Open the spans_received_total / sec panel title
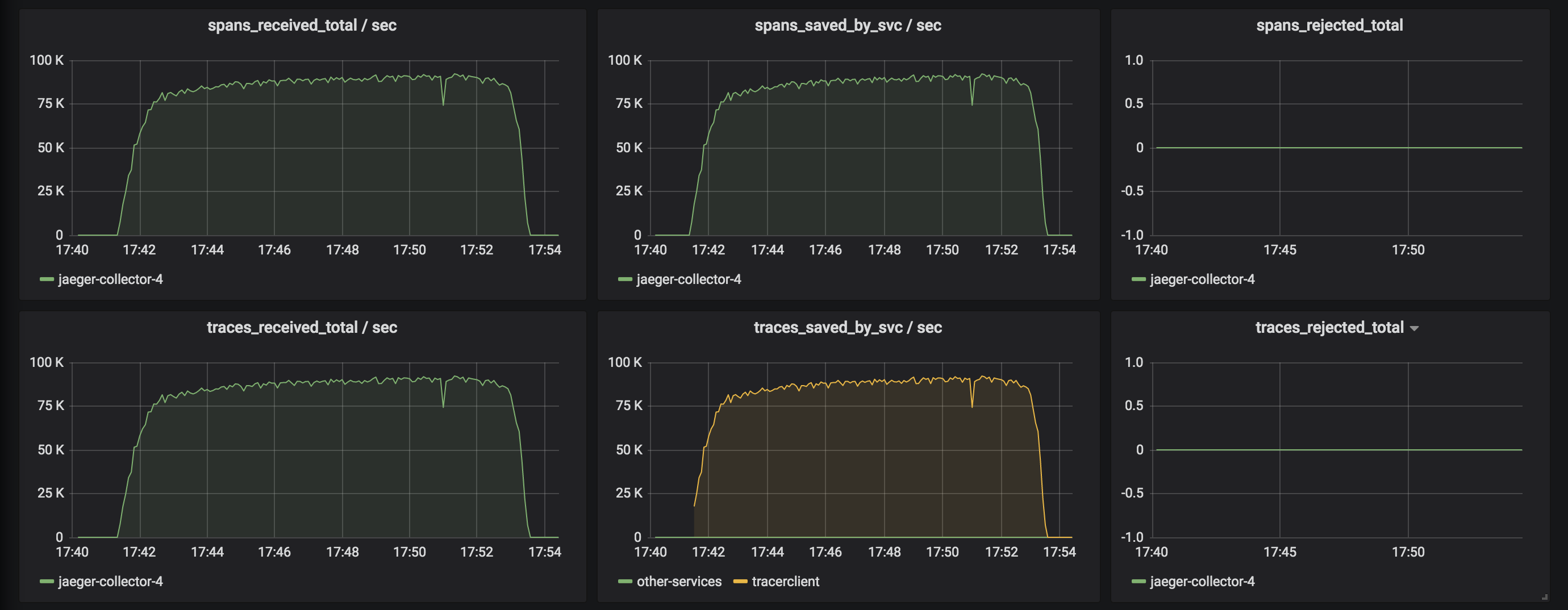This screenshot has height=610, width=1568. pyautogui.click(x=302, y=26)
